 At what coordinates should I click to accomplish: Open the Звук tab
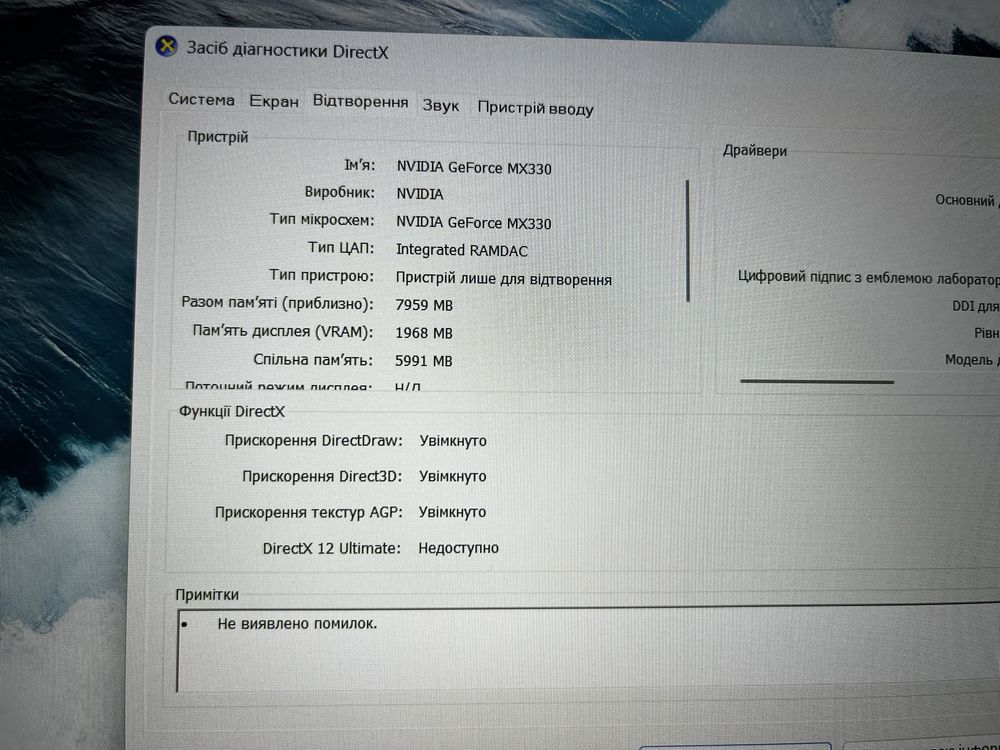click(441, 105)
